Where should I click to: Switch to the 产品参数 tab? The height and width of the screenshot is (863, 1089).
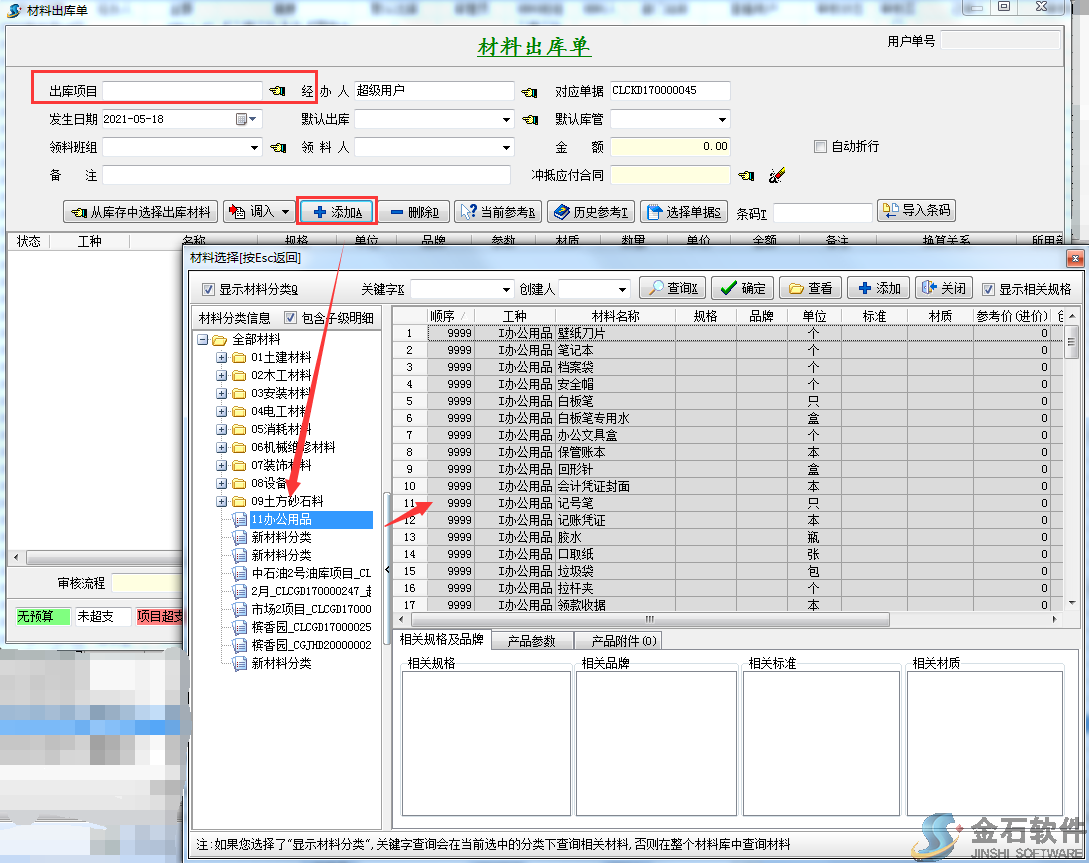pyautogui.click(x=531, y=641)
